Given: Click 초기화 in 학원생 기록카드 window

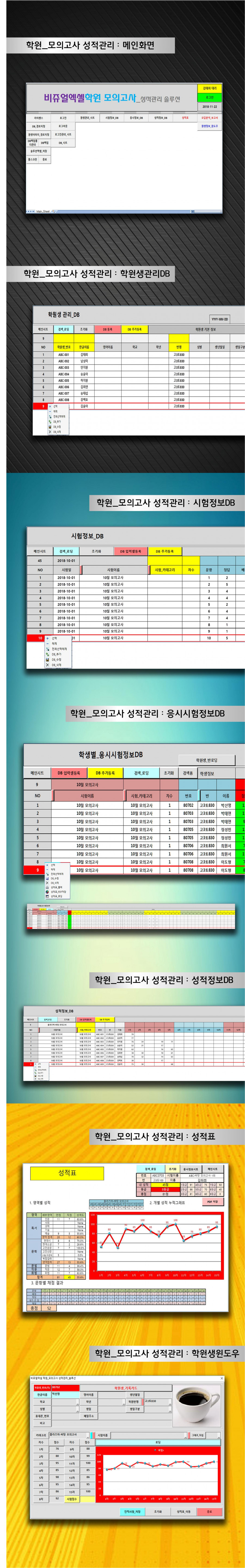Looking at the screenshot, I should [x=158, y=1511].
